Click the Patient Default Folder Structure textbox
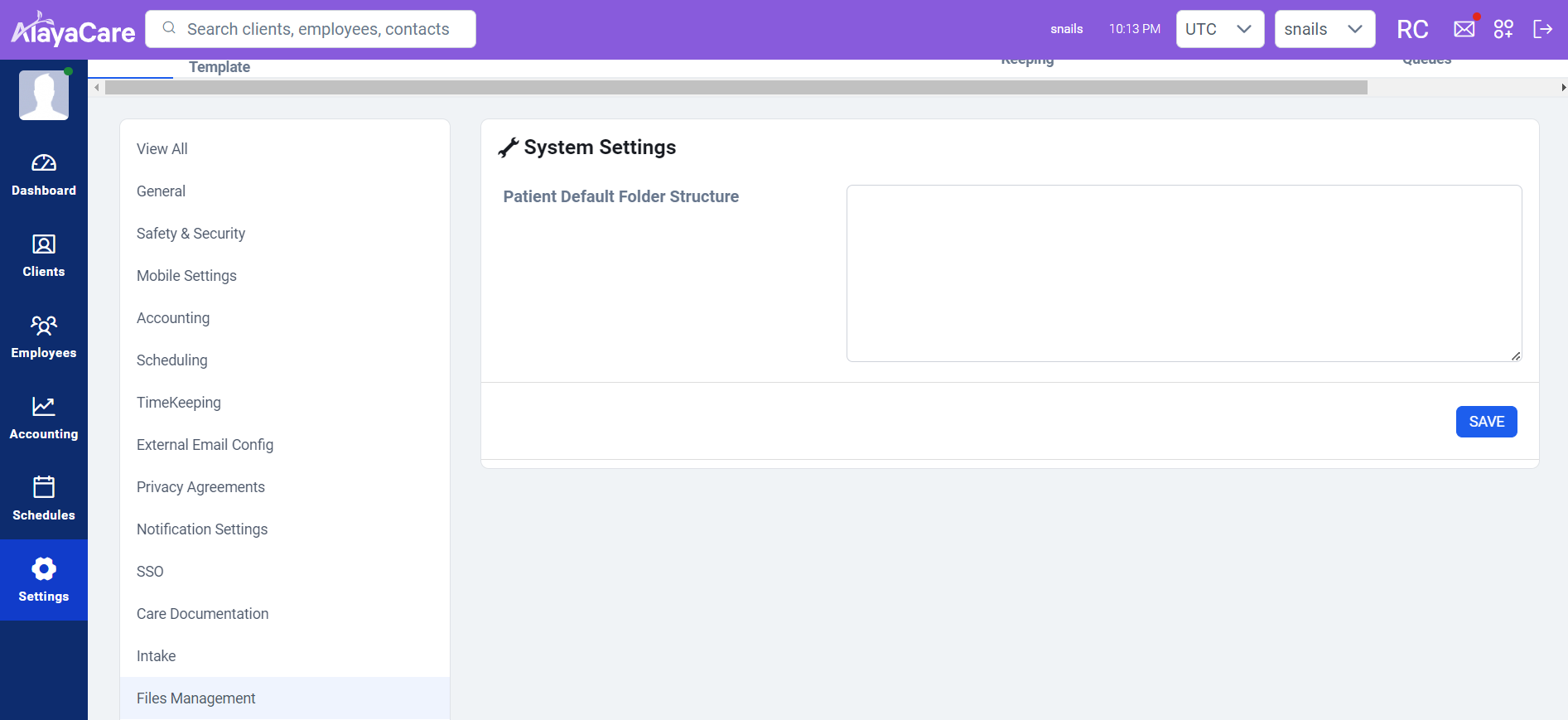This screenshot has width=1568, height=720. 1184,273
